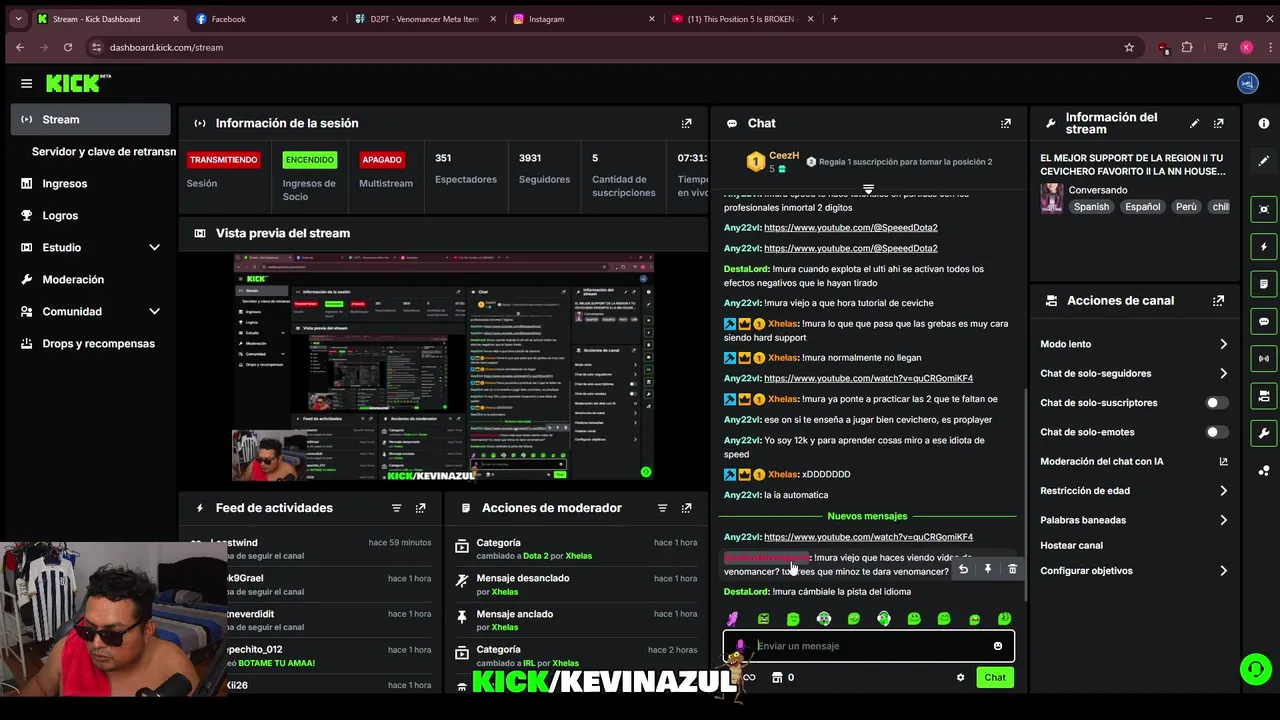Open the info icon in right rail
The height and width of the screenshot is (720, 1280).
click(1264, 123)
